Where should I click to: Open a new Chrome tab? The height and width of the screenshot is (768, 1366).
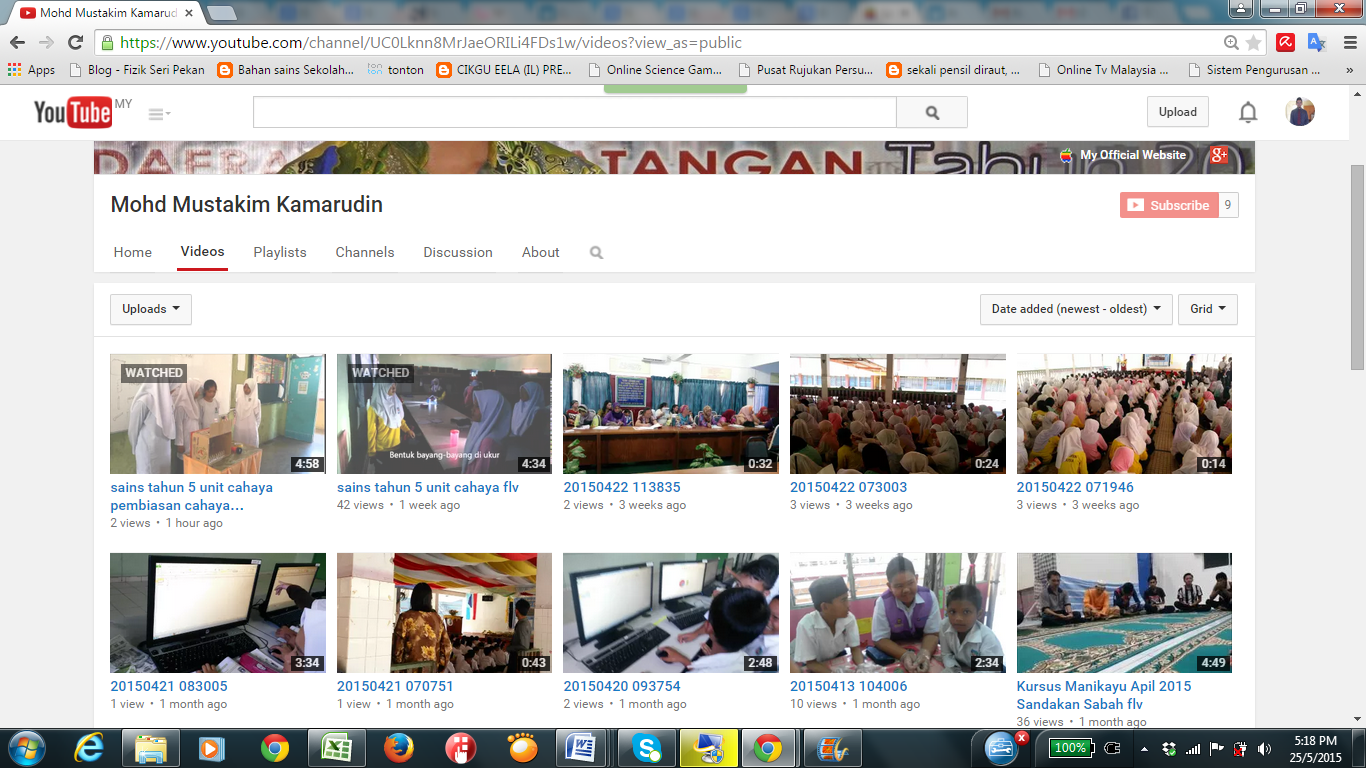pos(221,13)
